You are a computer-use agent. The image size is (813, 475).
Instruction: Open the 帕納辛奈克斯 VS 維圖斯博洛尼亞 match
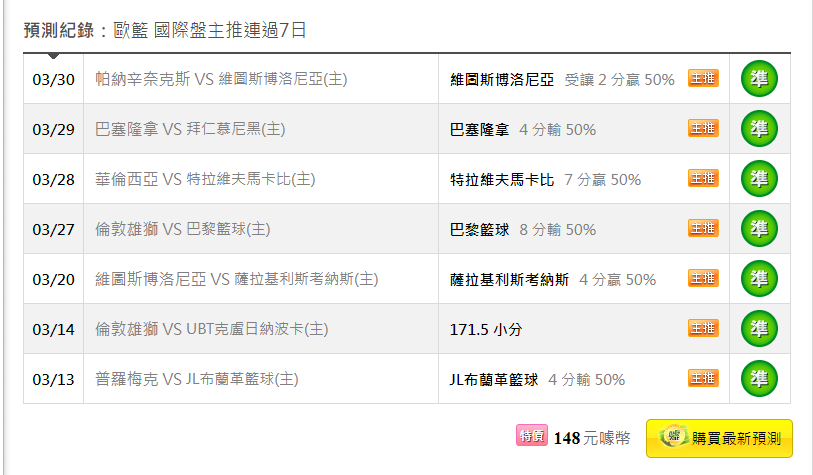[221, 79]
